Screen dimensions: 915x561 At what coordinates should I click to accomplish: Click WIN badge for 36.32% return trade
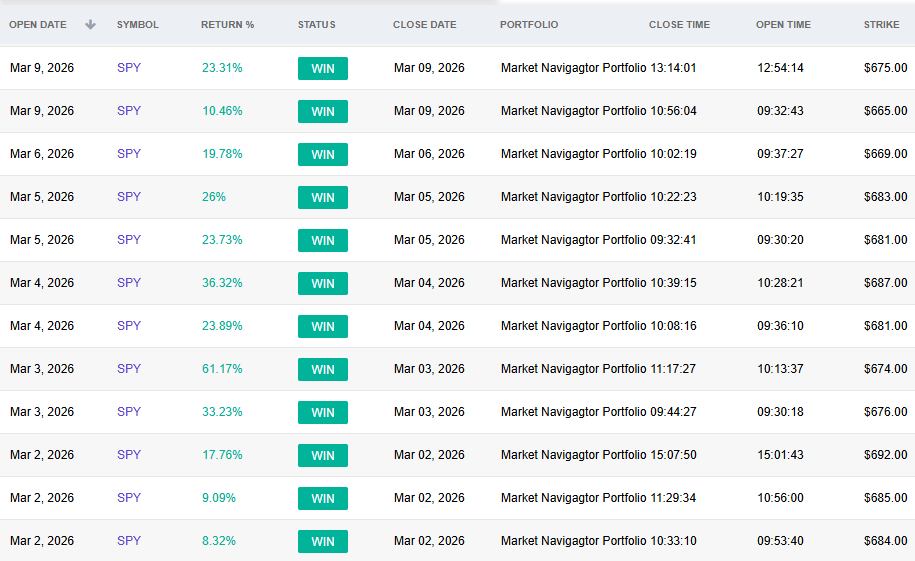click(x=322, y=283)
